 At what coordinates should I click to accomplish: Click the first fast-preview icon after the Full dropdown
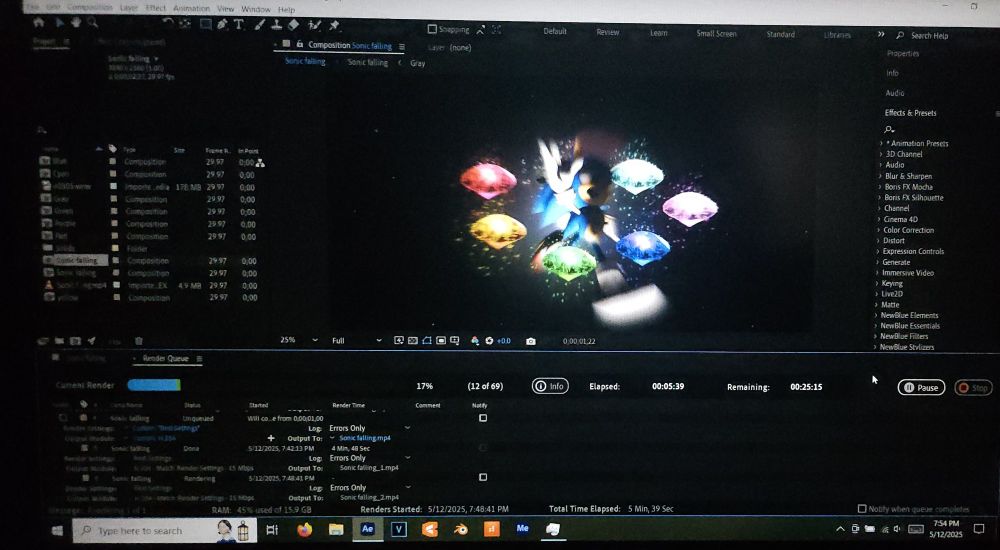click(x=399, y=341)
